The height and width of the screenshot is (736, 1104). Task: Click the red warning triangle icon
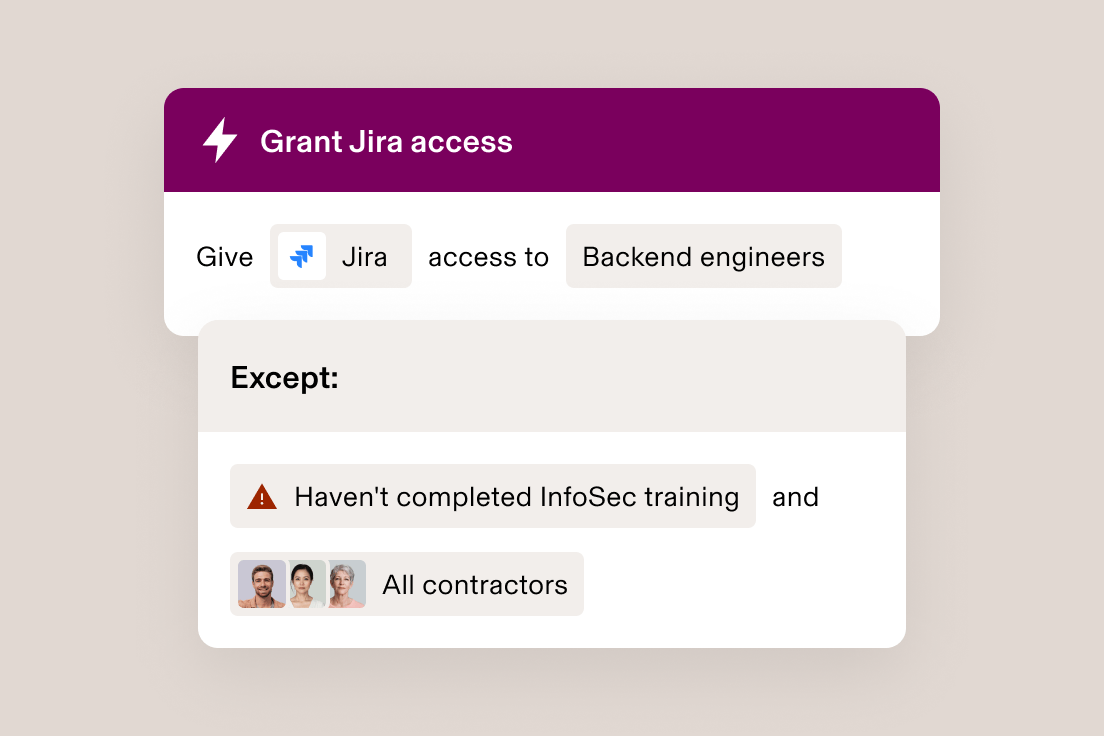[x=261, y=496]
